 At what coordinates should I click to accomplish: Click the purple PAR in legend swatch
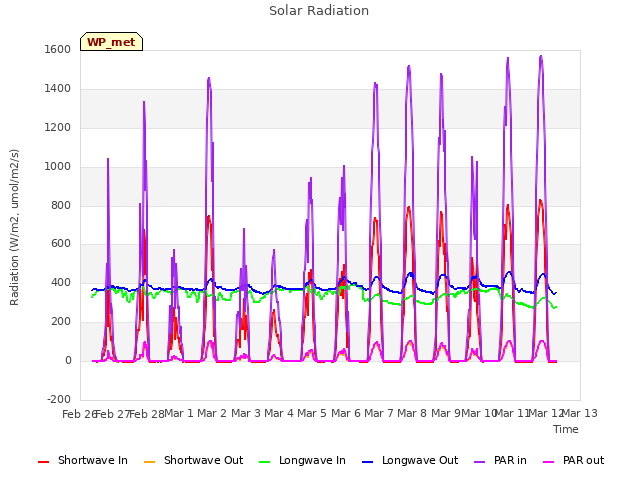click(x=480, y=462)
